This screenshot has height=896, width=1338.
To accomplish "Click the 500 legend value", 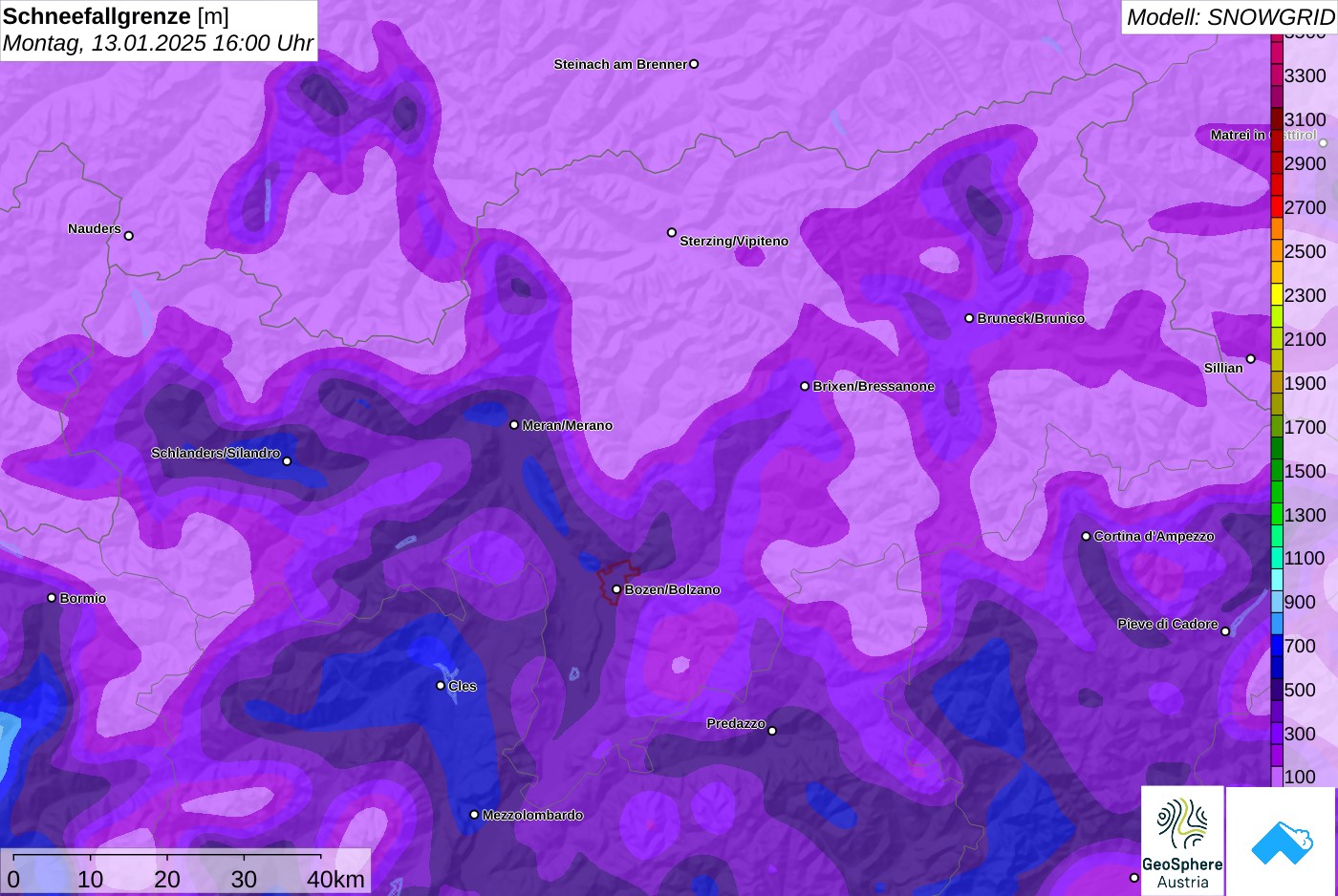I will [x=1300, y=690].
